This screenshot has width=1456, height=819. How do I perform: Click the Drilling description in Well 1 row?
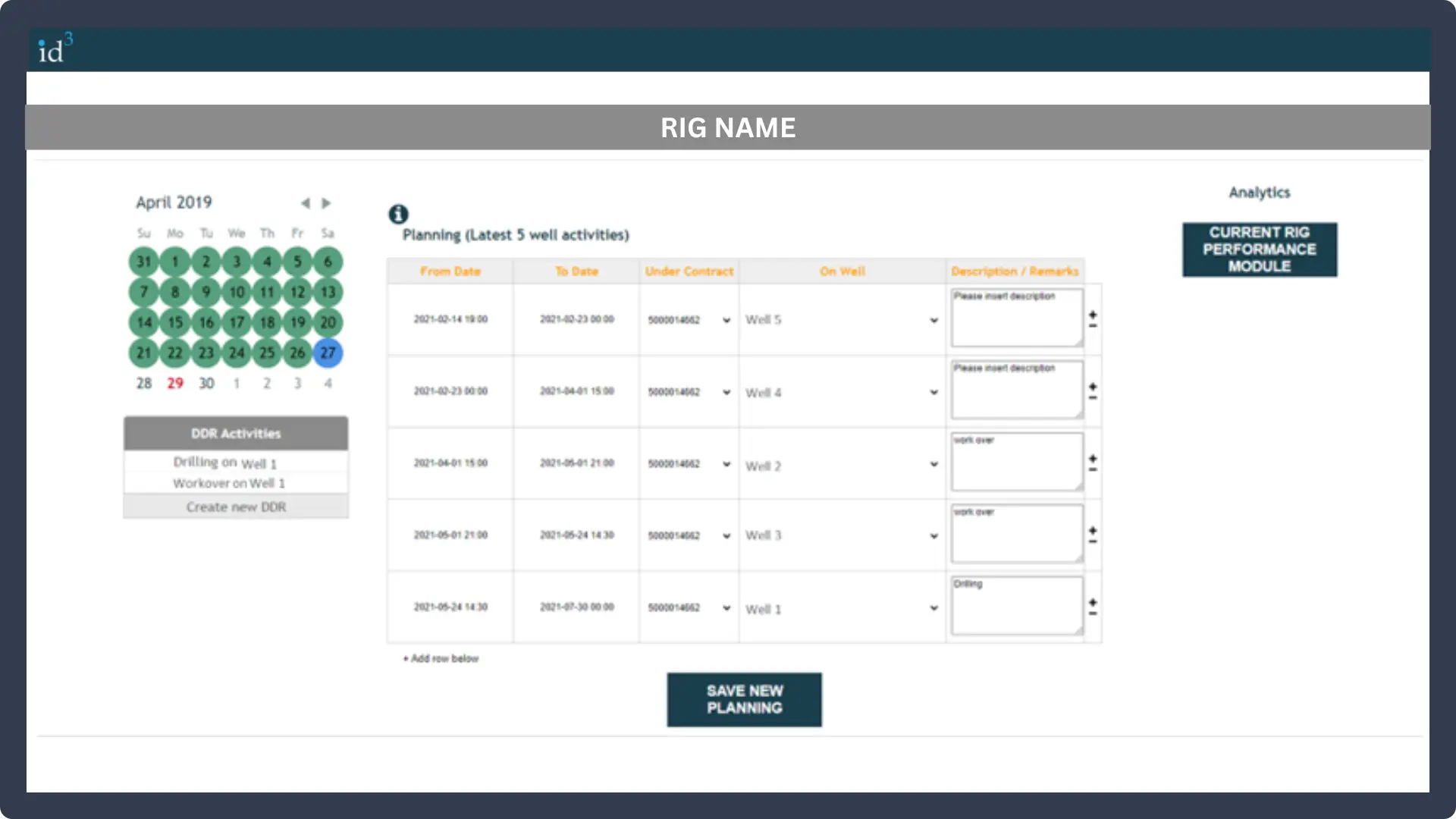pos(1017,605)
